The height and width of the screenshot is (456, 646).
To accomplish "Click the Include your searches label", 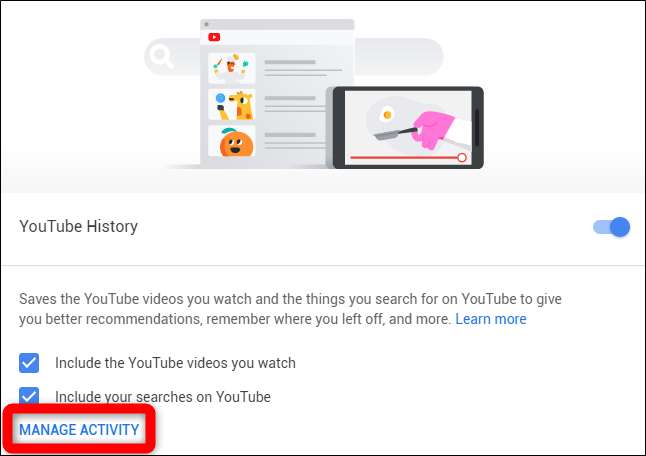I will tap(163, 397).
